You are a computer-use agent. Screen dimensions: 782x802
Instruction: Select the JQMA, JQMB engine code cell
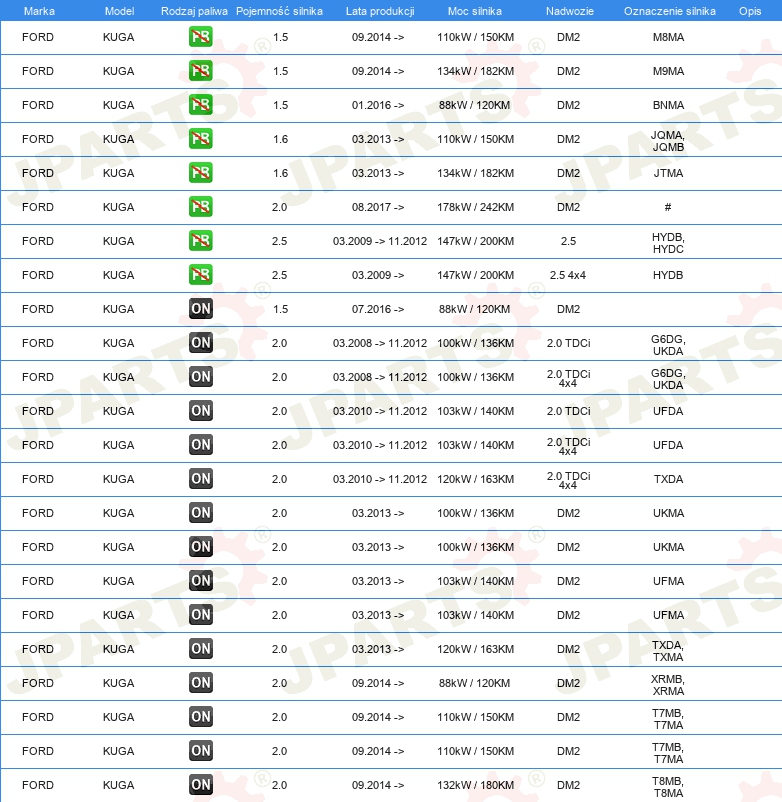[668, 141]
